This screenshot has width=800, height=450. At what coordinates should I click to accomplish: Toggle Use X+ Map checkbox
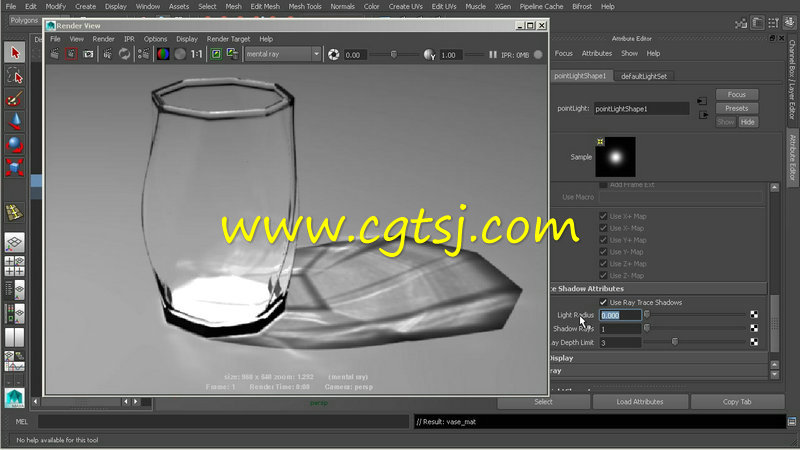pos(603,216)
